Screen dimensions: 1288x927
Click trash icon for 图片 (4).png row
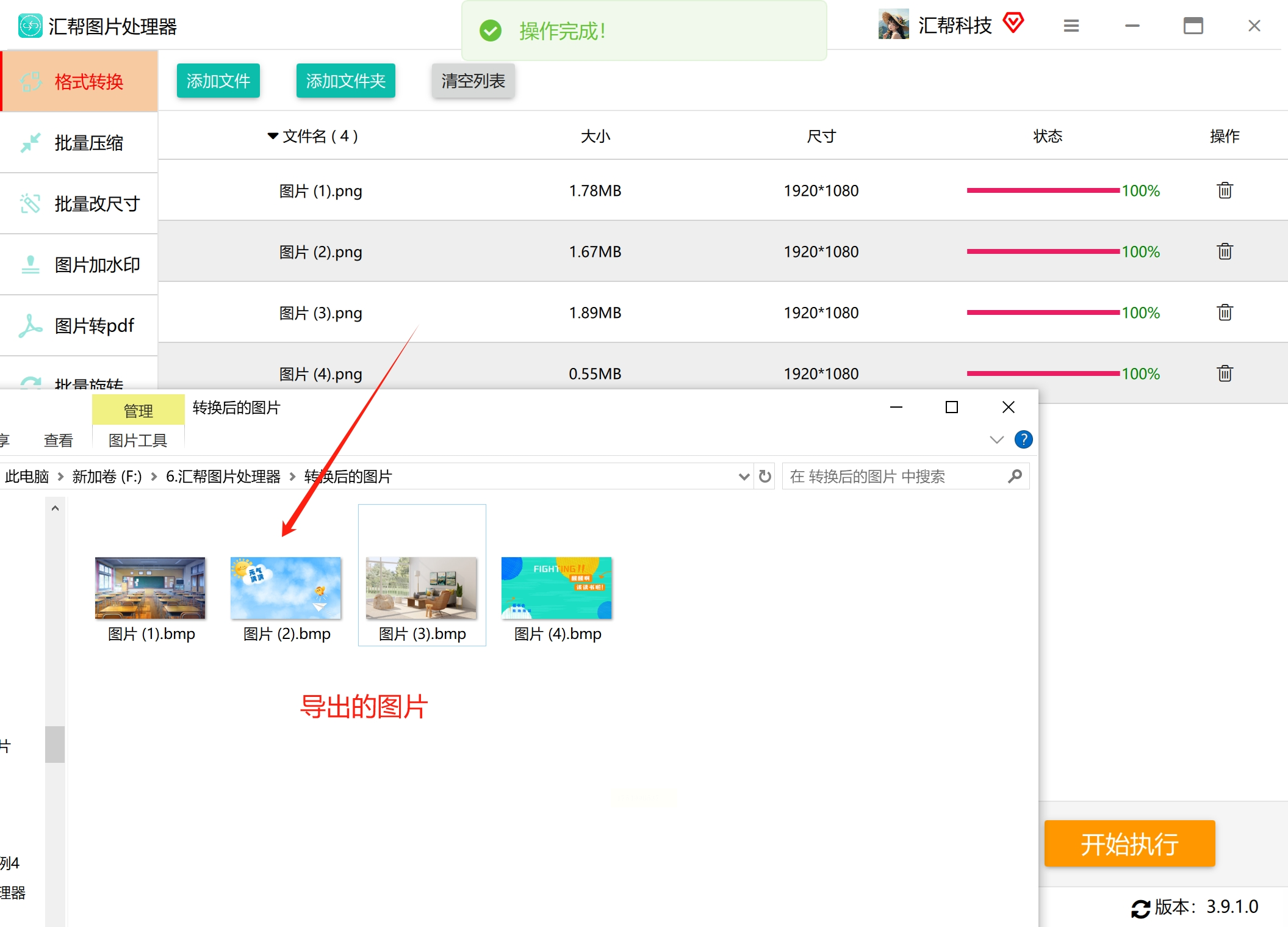pyautogui.click(x=1225, y=373)
